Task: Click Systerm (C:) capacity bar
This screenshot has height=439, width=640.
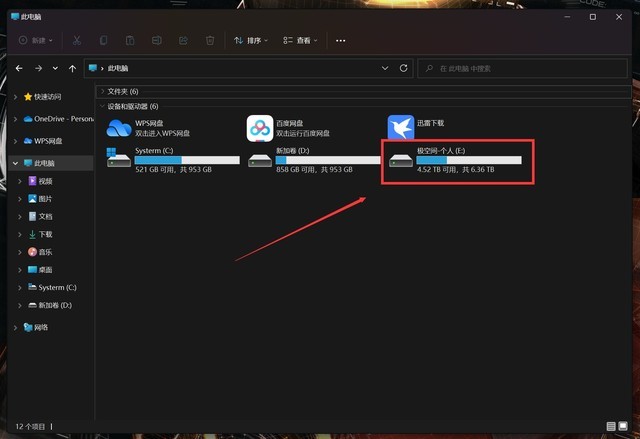Action: [187, 160]
